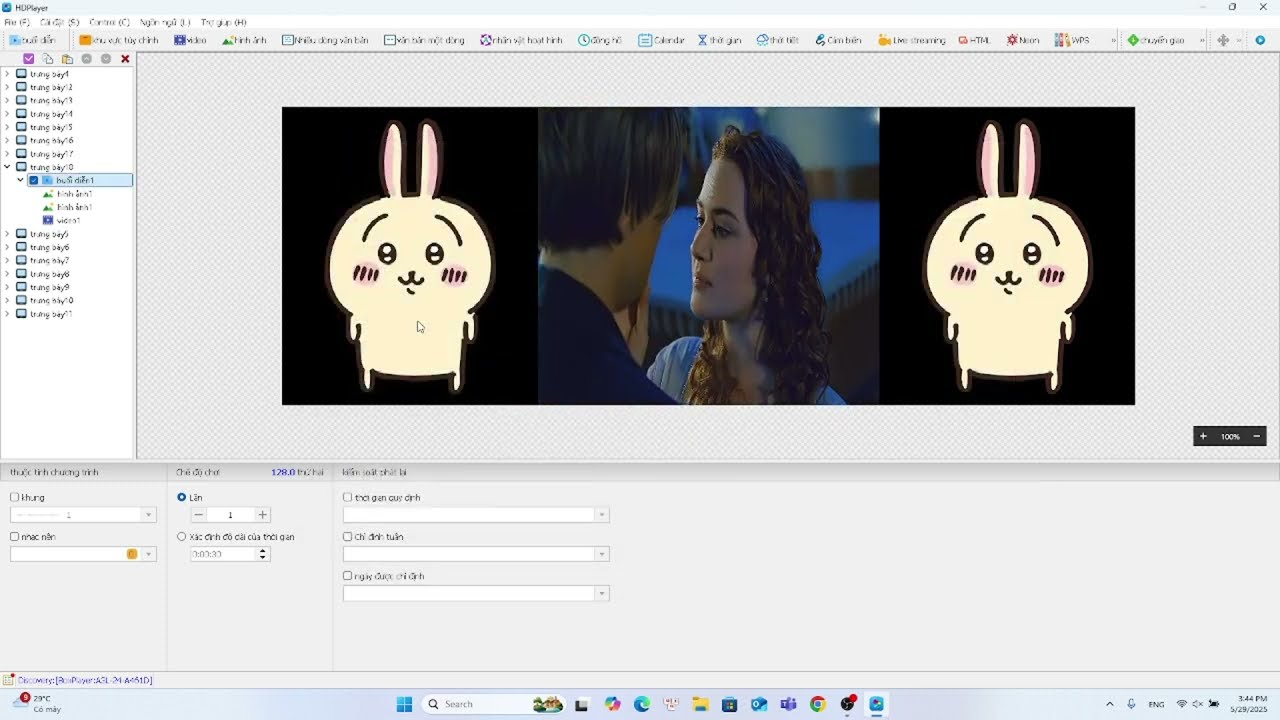Image resolution: width=1280 pixels, height=720 pixels.
Task: Click the blue play preview icon
Action: (1260, 40)
